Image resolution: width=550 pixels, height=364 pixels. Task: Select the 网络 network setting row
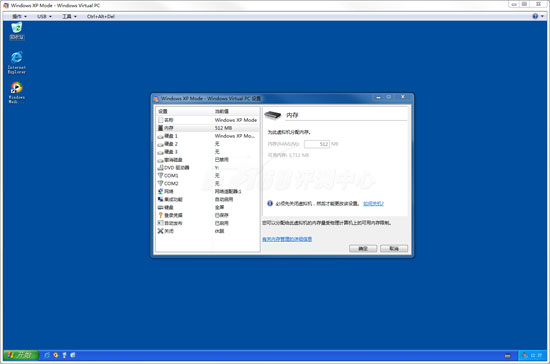tap(207, 191)
